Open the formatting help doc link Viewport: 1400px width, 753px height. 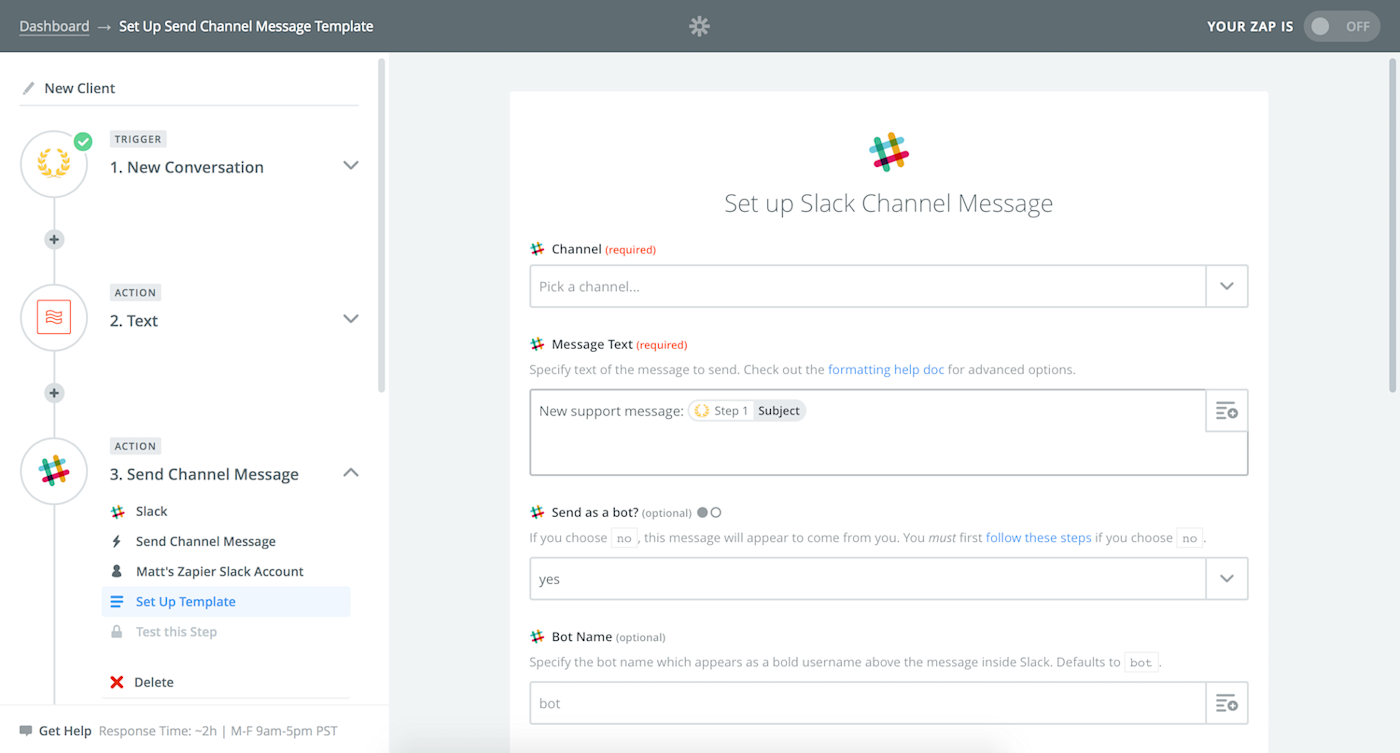(886, 369)
